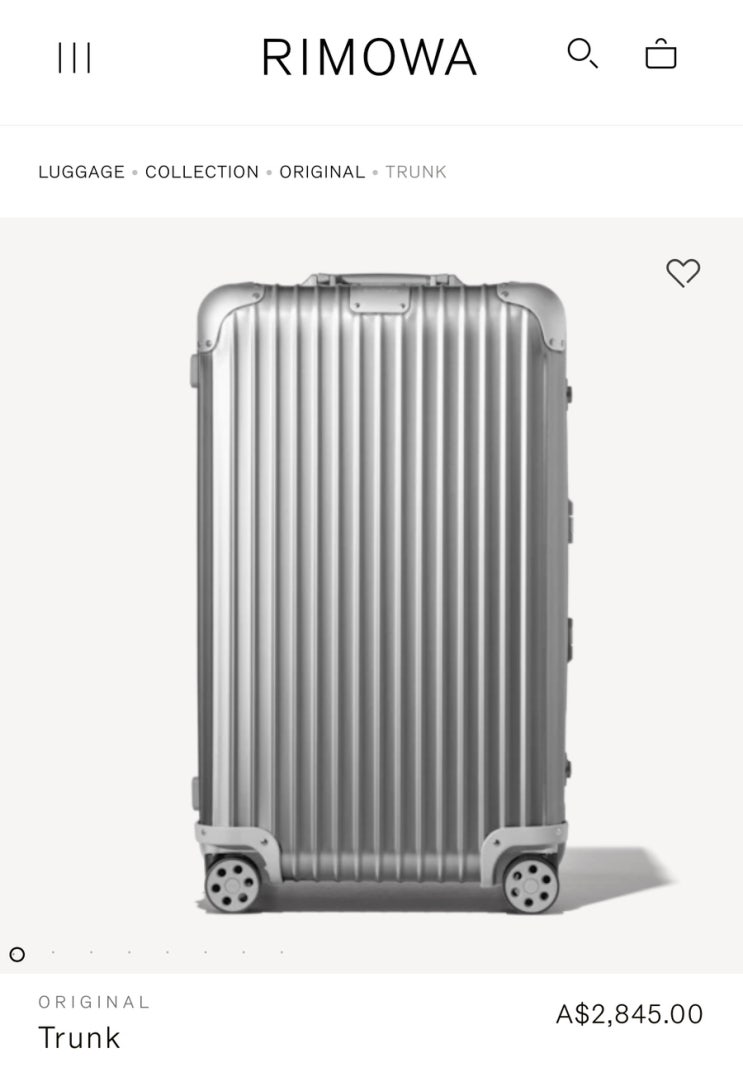743x1072 pixels.
Task: Go to homepage via RIMOWA logo
Action: coord(369,57)
